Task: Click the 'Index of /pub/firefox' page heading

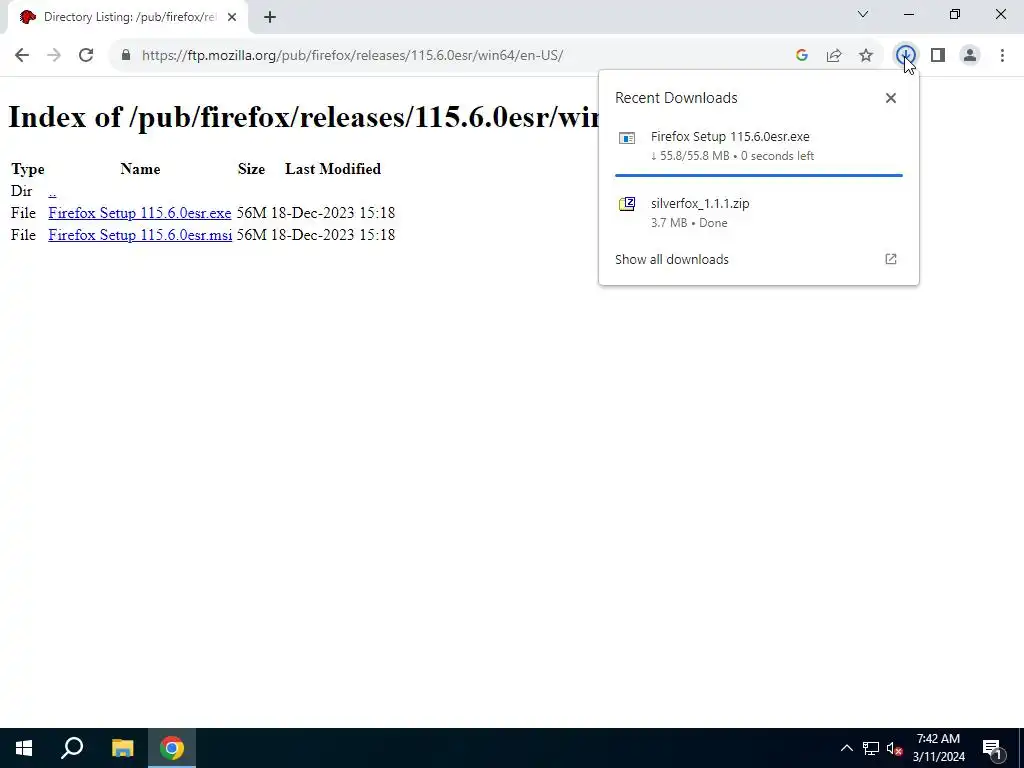Action: pyautogui.click(x=303, y=118)
